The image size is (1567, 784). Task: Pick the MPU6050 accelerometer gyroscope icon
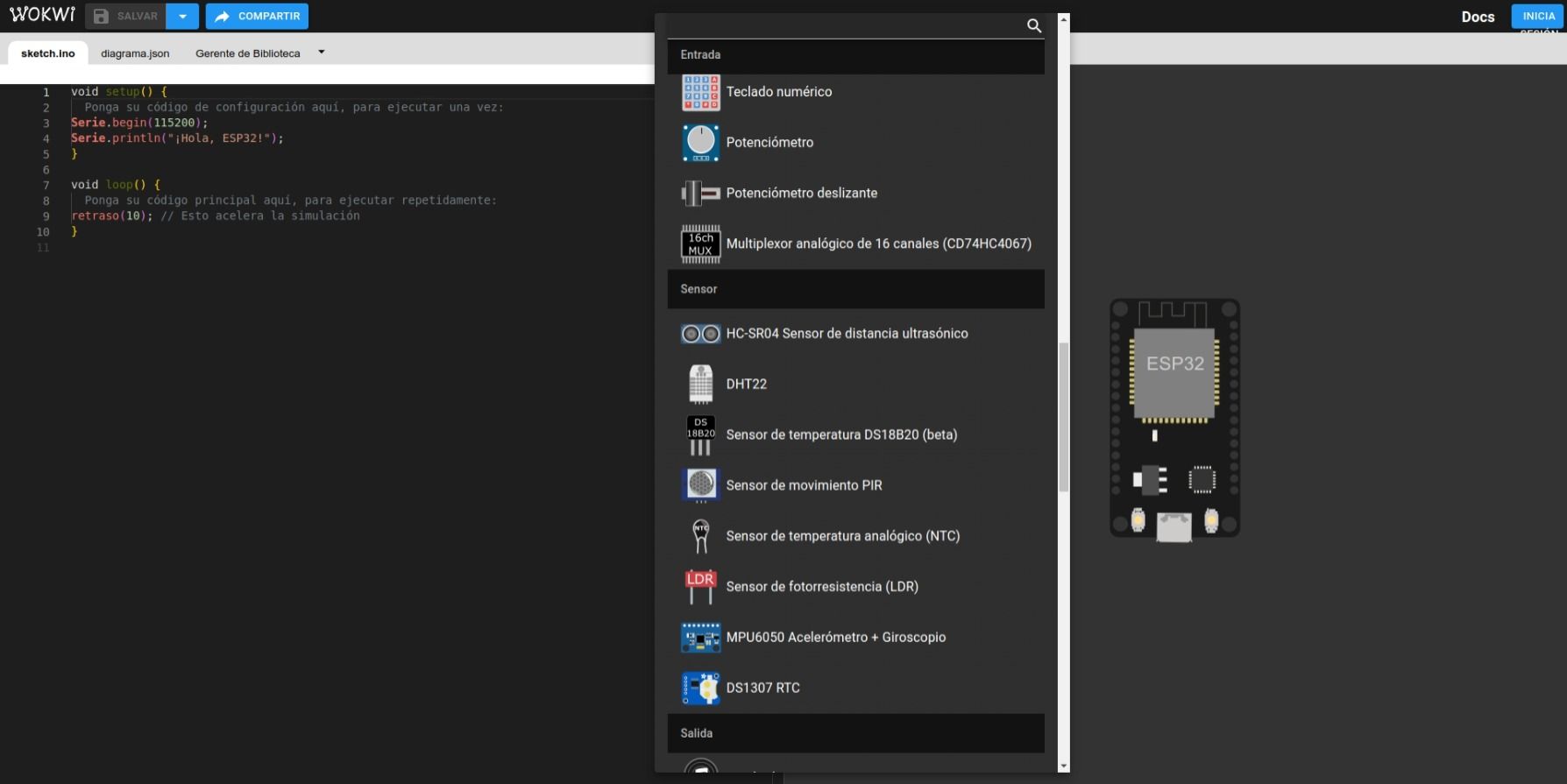tap(700, 638)
